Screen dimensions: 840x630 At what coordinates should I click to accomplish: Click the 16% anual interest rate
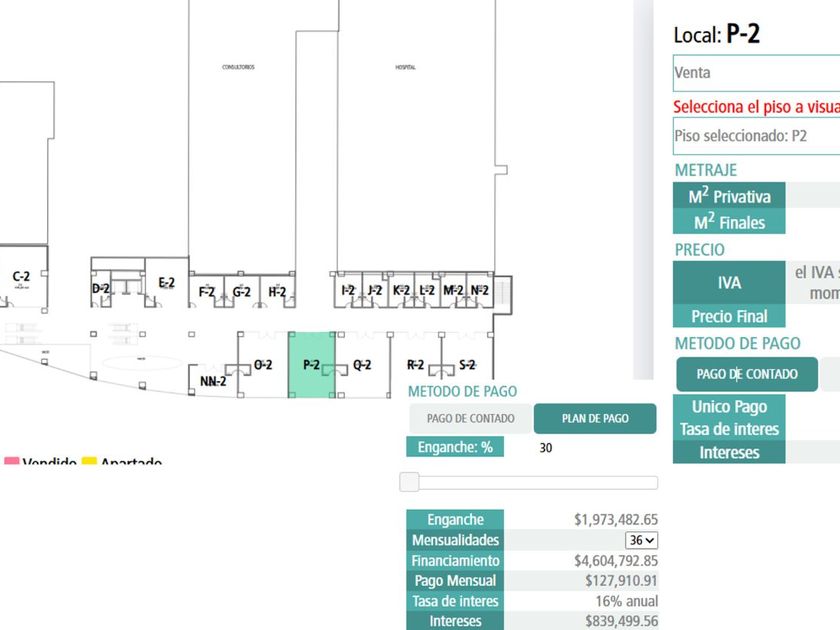pos(627,601)
